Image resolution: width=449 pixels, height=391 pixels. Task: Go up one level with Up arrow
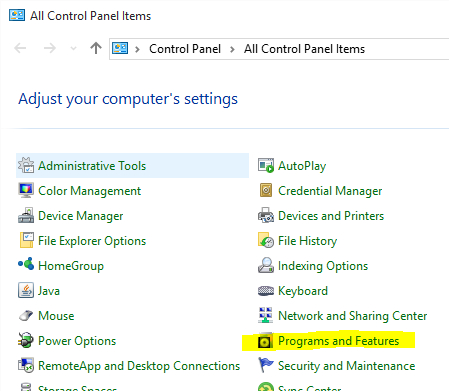96,48
